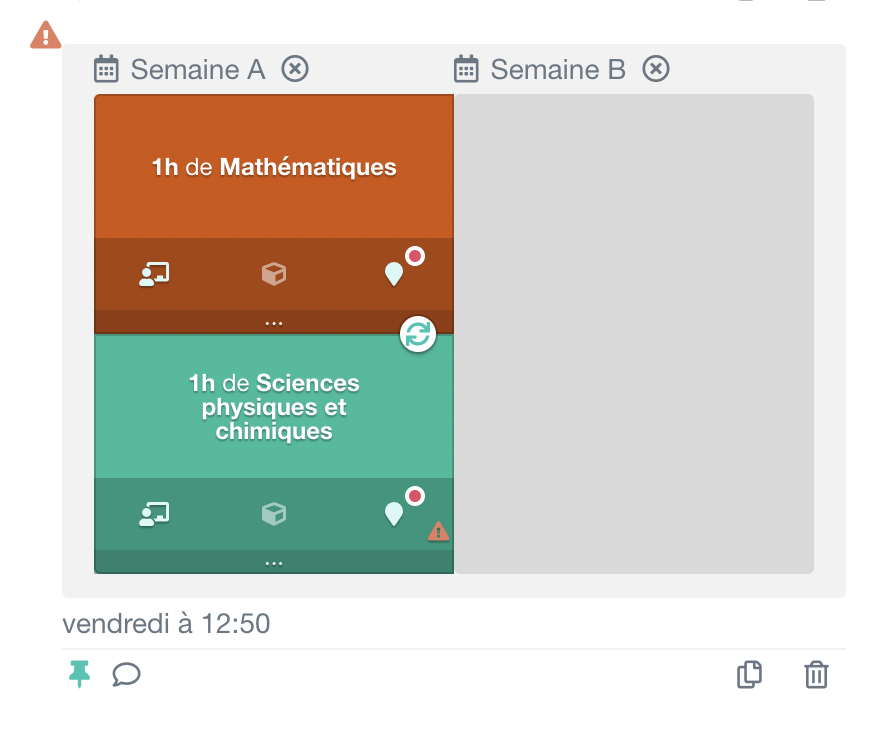This screenshot has height=740, width=890.
Task: Remove Semaine B with its X button
Action: 656,69
